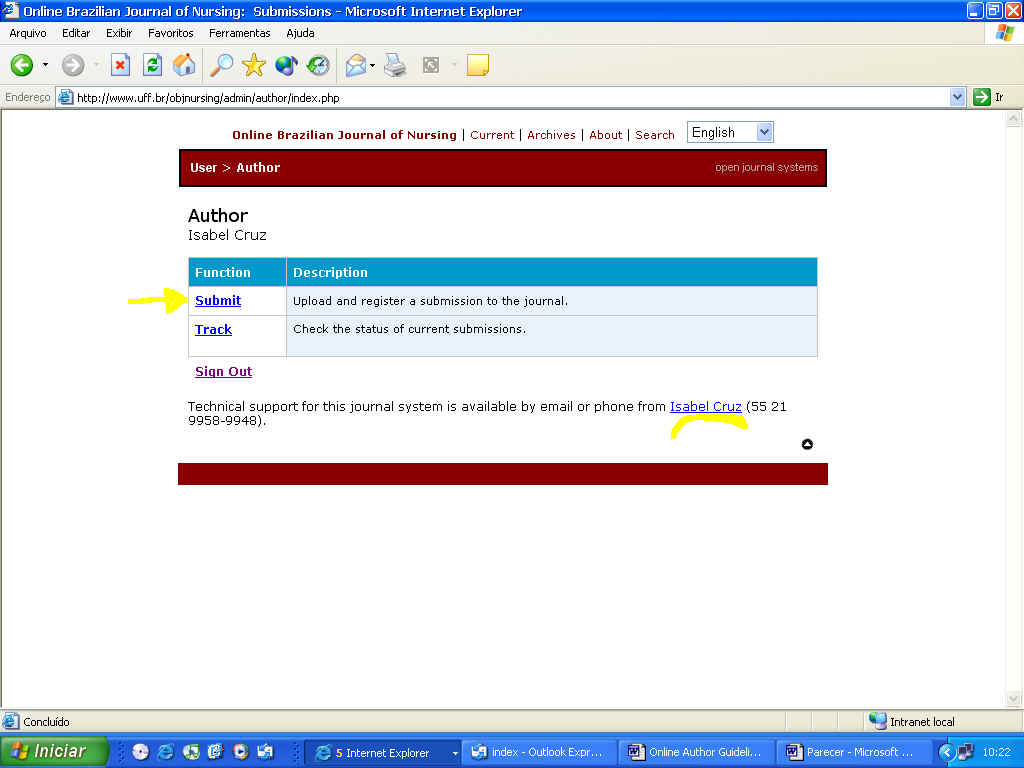Go to the Home page icon
The width and height of the screenshot is (1024, 768).
pos(184,66)
